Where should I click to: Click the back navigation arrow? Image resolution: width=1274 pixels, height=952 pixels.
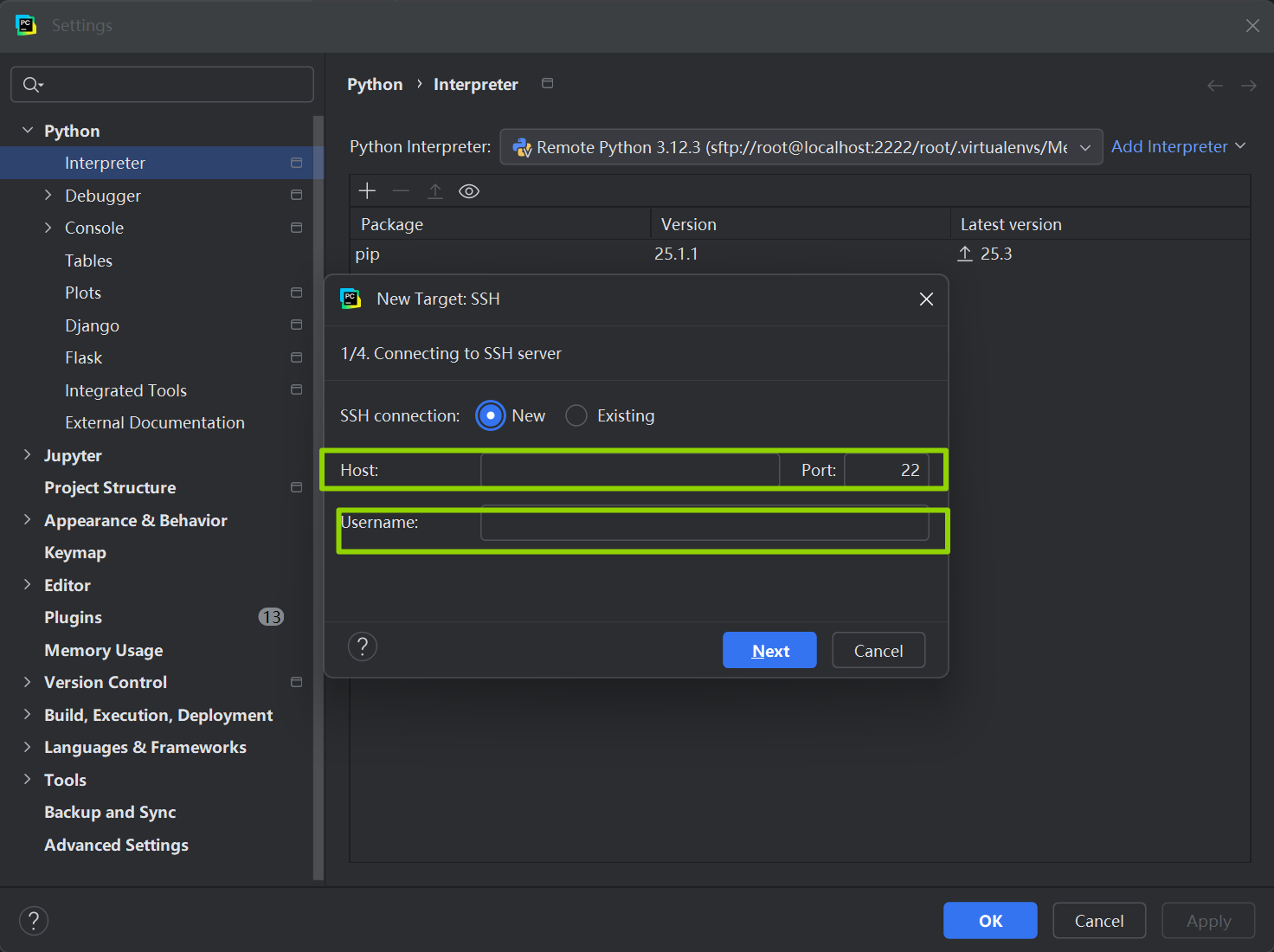click(x=1215, y=85)
